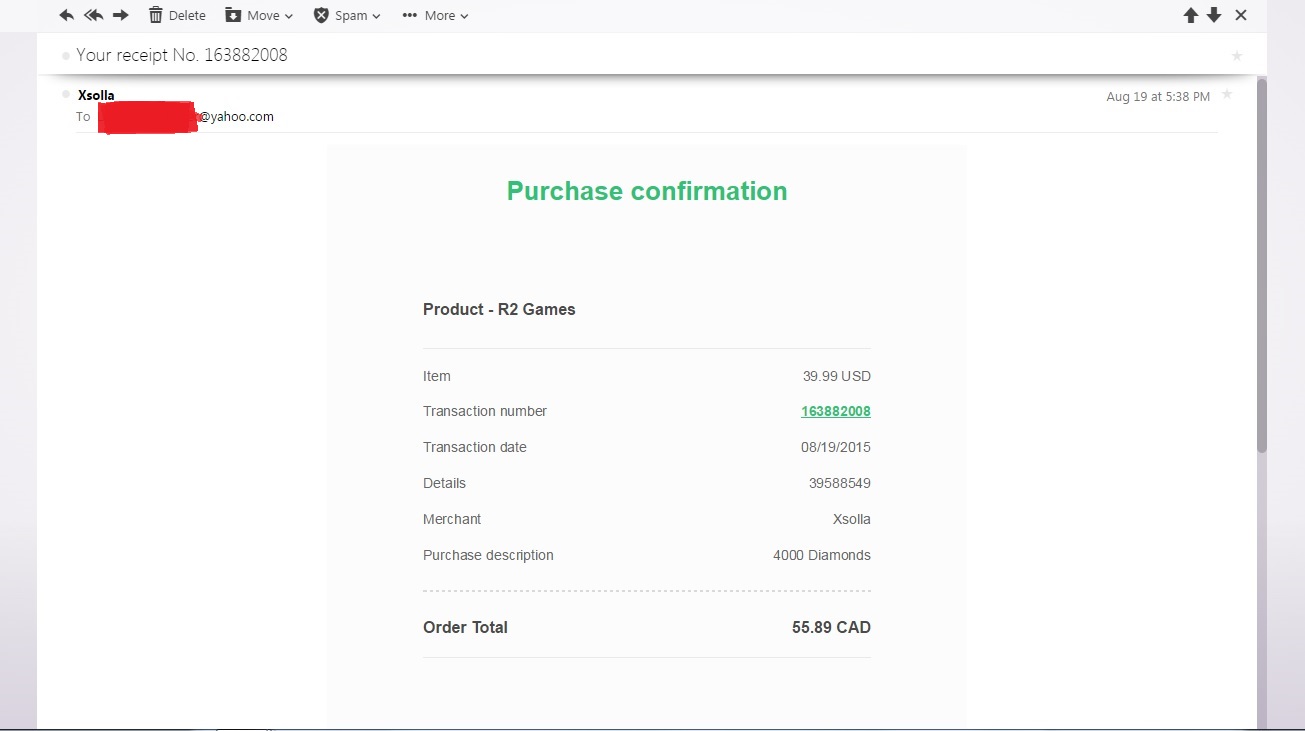The image size is (1305, 731).
Task: Click the Forward arrow icon
Action: pyautogui.click(x=121, y=15)
